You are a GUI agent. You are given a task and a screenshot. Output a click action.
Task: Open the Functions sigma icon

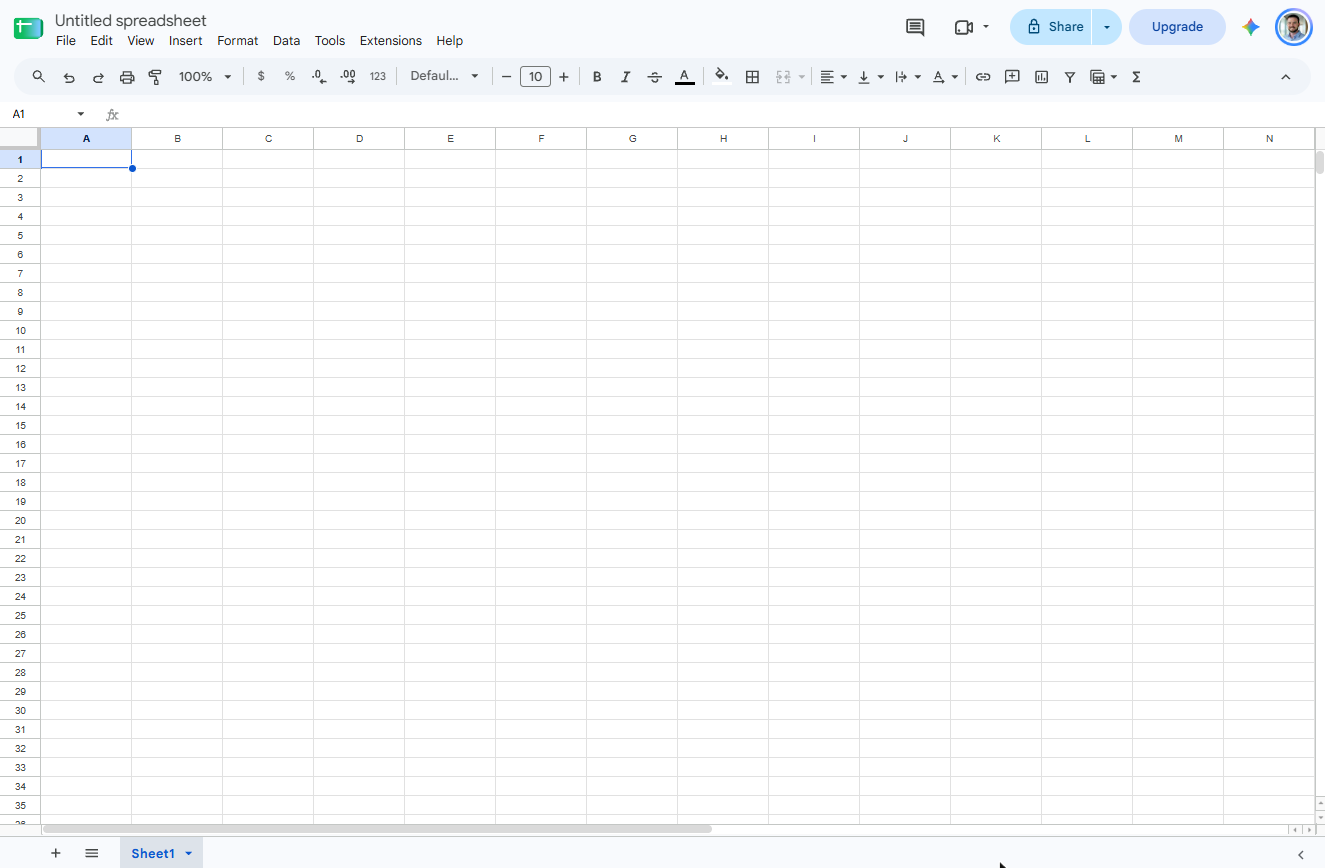1136,77
